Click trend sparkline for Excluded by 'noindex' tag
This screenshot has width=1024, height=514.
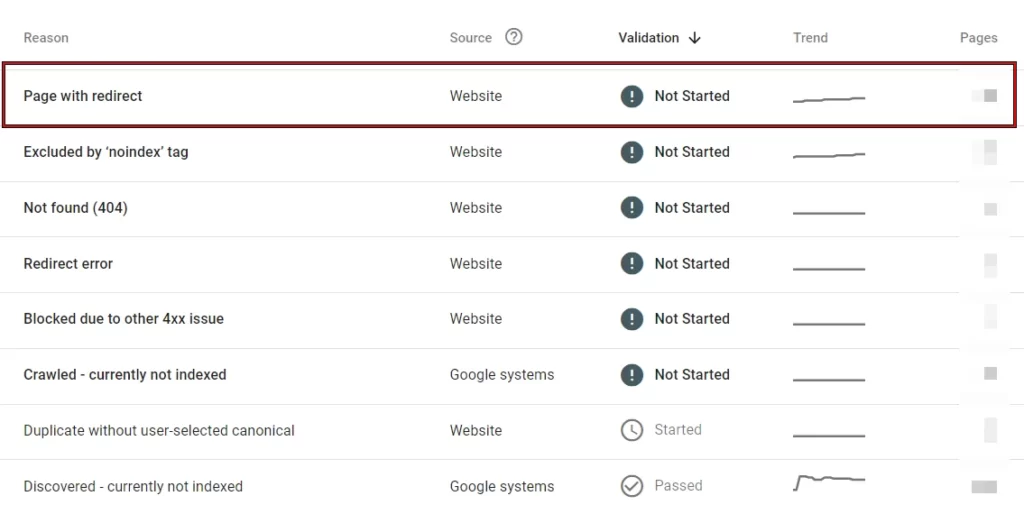click(829, 155)
